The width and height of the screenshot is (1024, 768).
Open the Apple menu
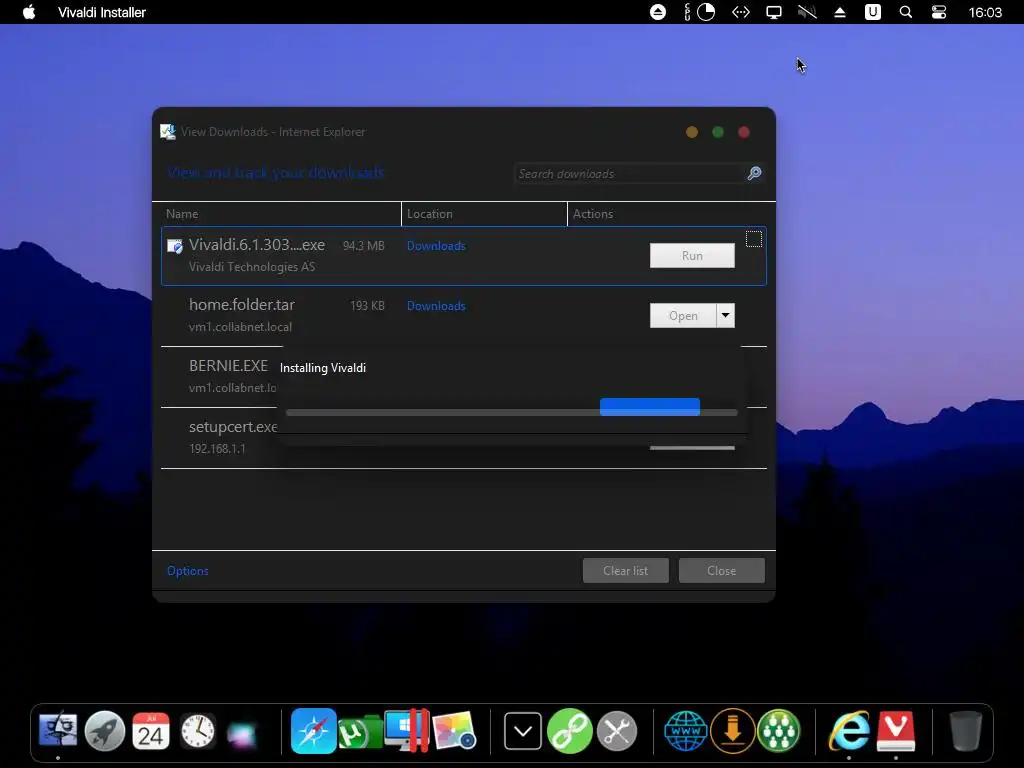click(29, 12)
